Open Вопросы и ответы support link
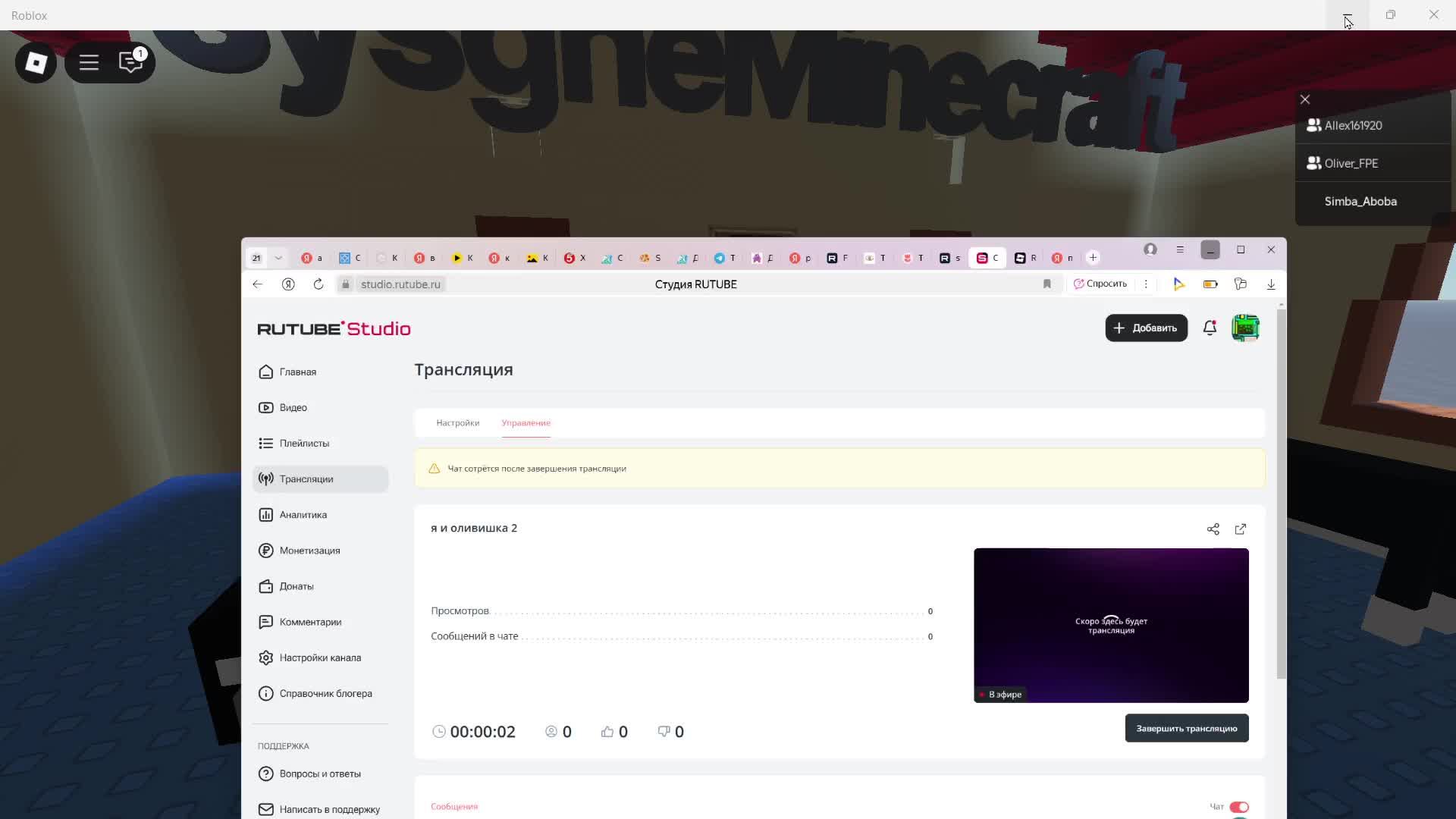 (x=320, y=773)
